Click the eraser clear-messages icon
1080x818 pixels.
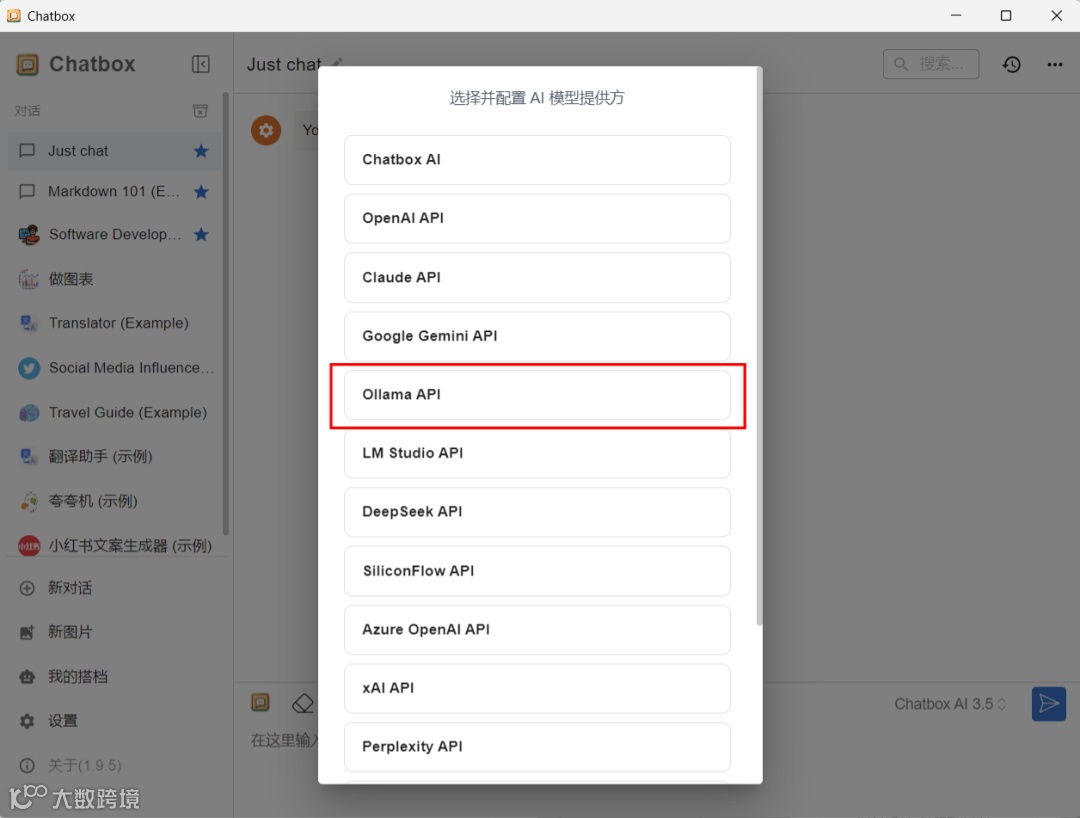pyautogui.click(x=302, y=703)
